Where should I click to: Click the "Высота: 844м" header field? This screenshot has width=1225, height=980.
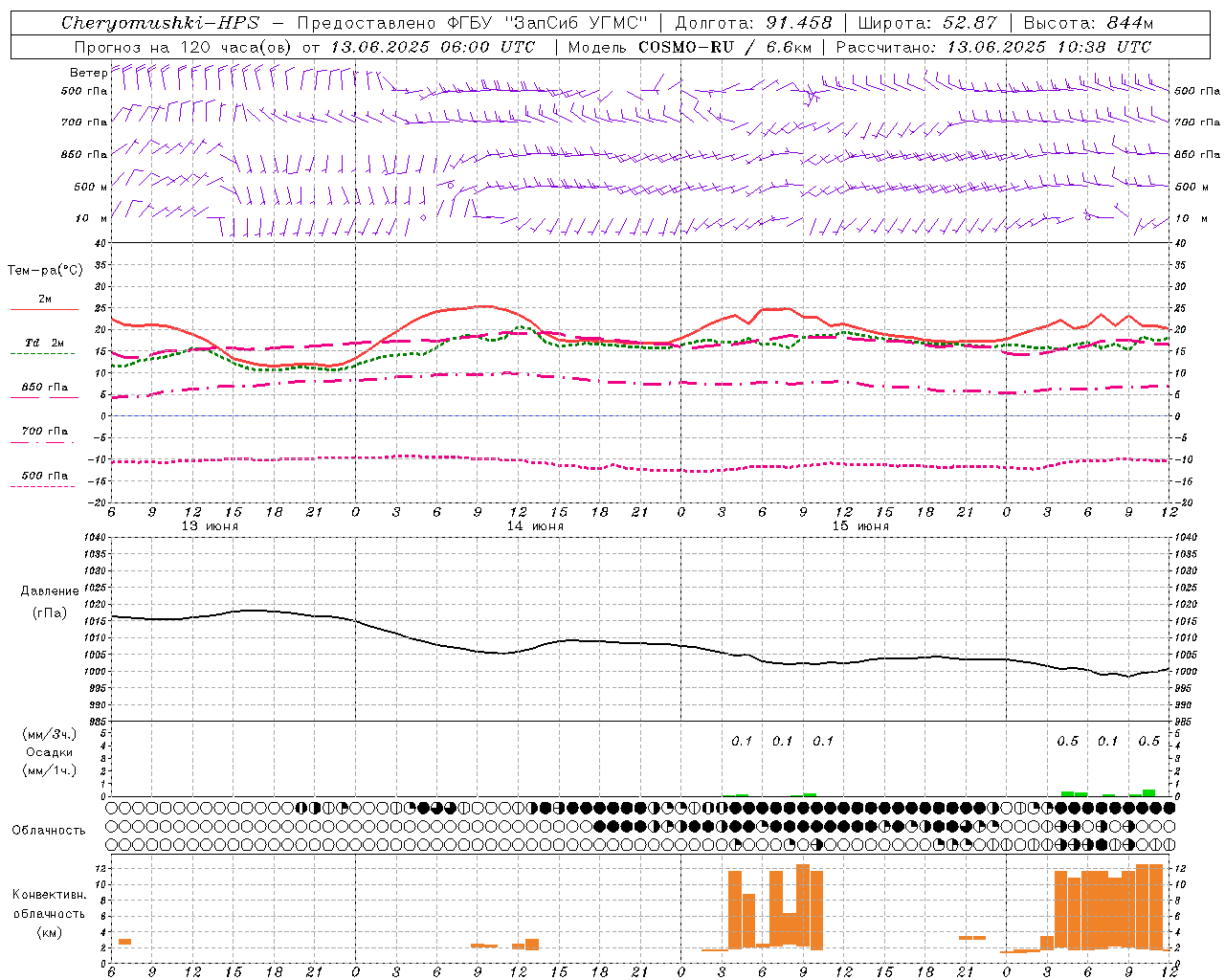pos(1088,23)
